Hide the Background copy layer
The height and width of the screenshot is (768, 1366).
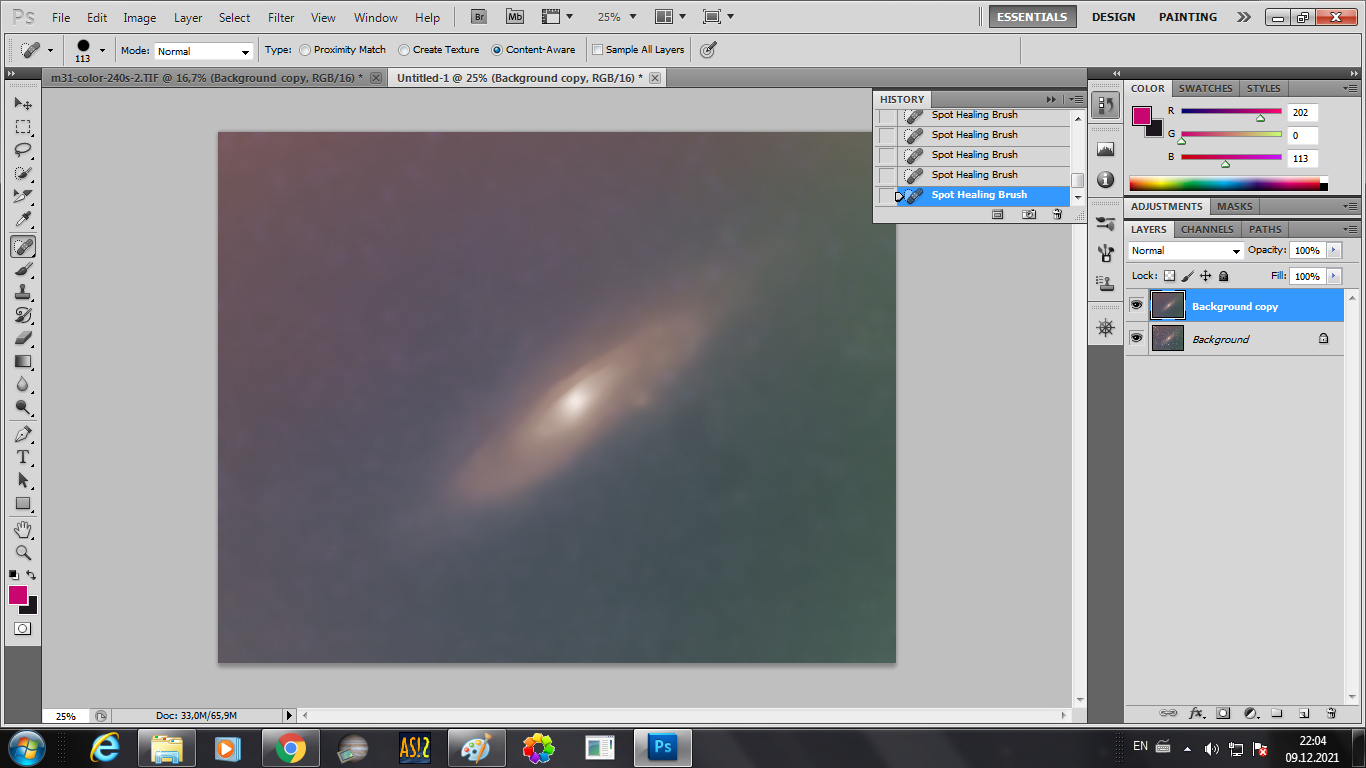click(1136, 306)
